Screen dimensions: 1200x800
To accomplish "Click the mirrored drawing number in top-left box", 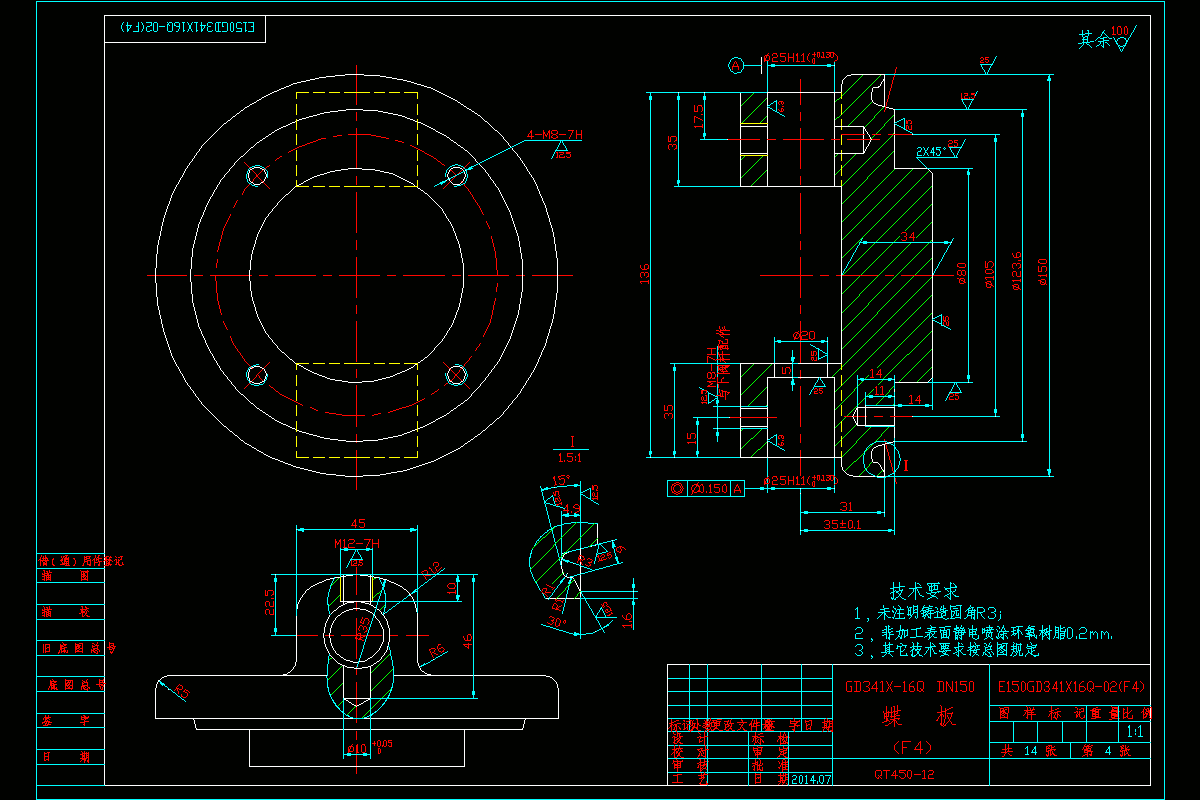I will [187, 29].
